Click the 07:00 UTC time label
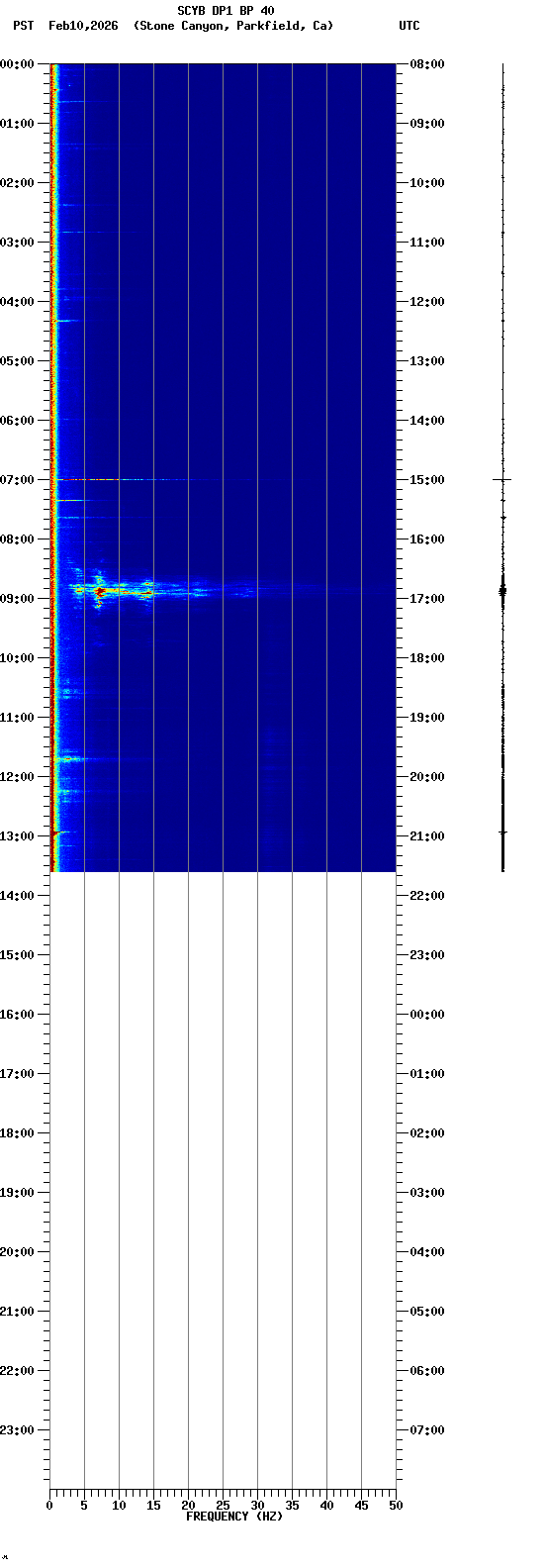 (x=427, y=1430)
